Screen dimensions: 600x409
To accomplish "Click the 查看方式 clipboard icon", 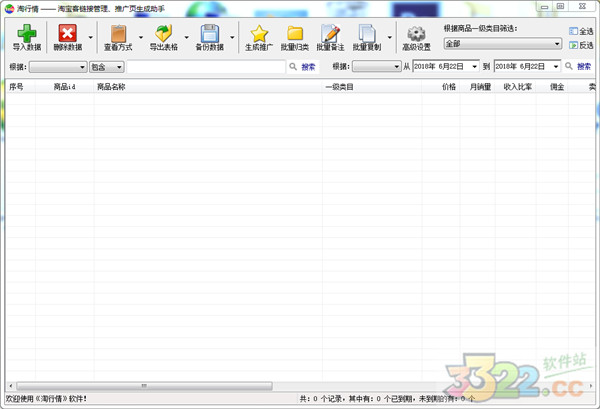I will tap(118, 33).
